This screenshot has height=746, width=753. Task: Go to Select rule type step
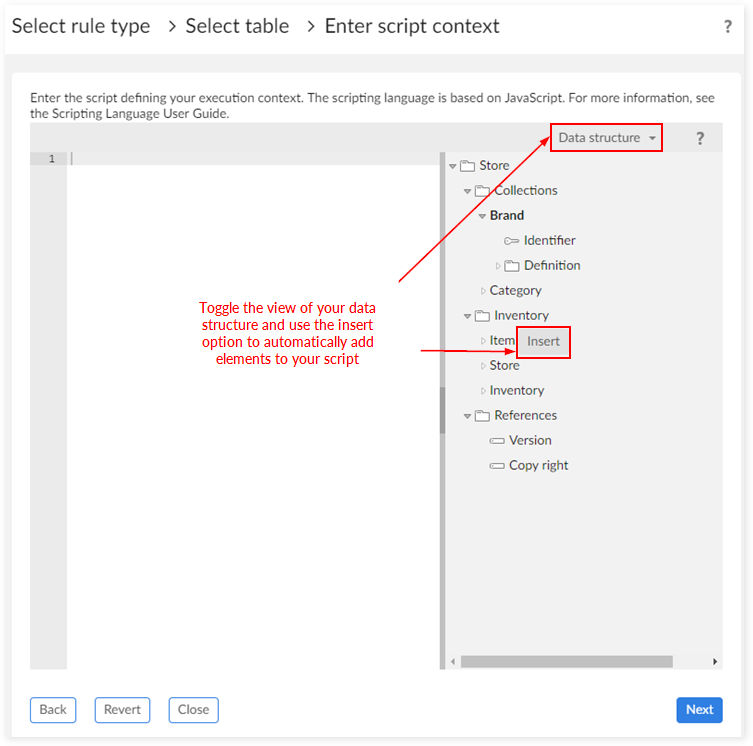point(81,26)
